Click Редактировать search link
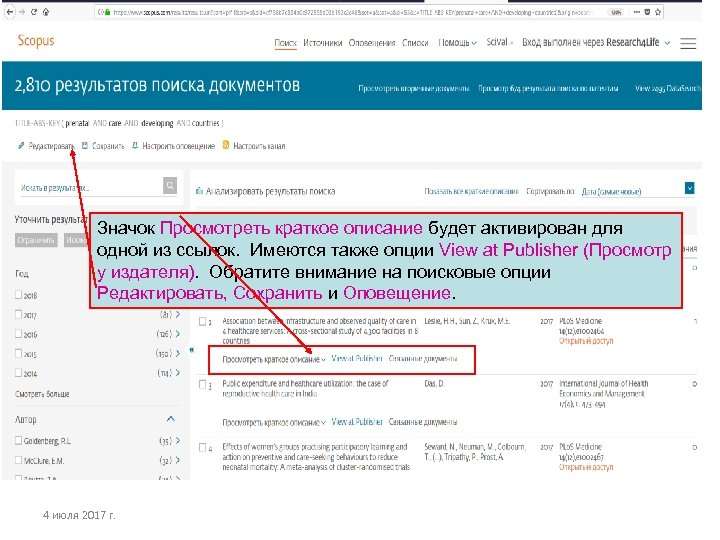This screenshot has width=720, height=540. [51, 146]
